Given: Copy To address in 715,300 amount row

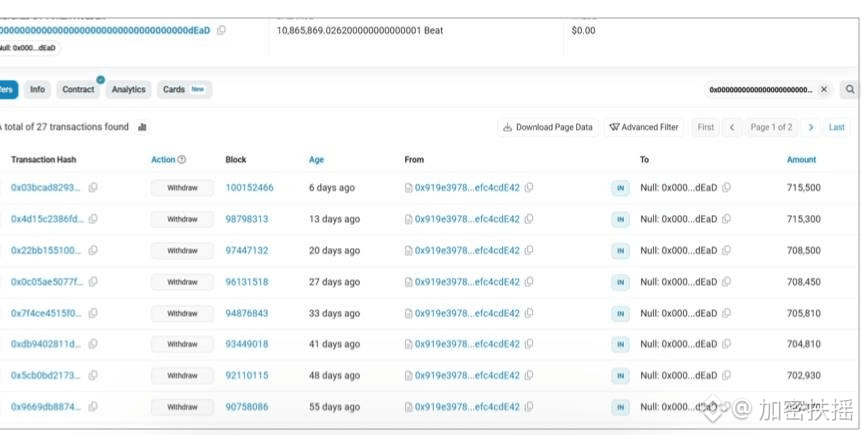Looking at the screenshot, I should click(x=726, y=219).
